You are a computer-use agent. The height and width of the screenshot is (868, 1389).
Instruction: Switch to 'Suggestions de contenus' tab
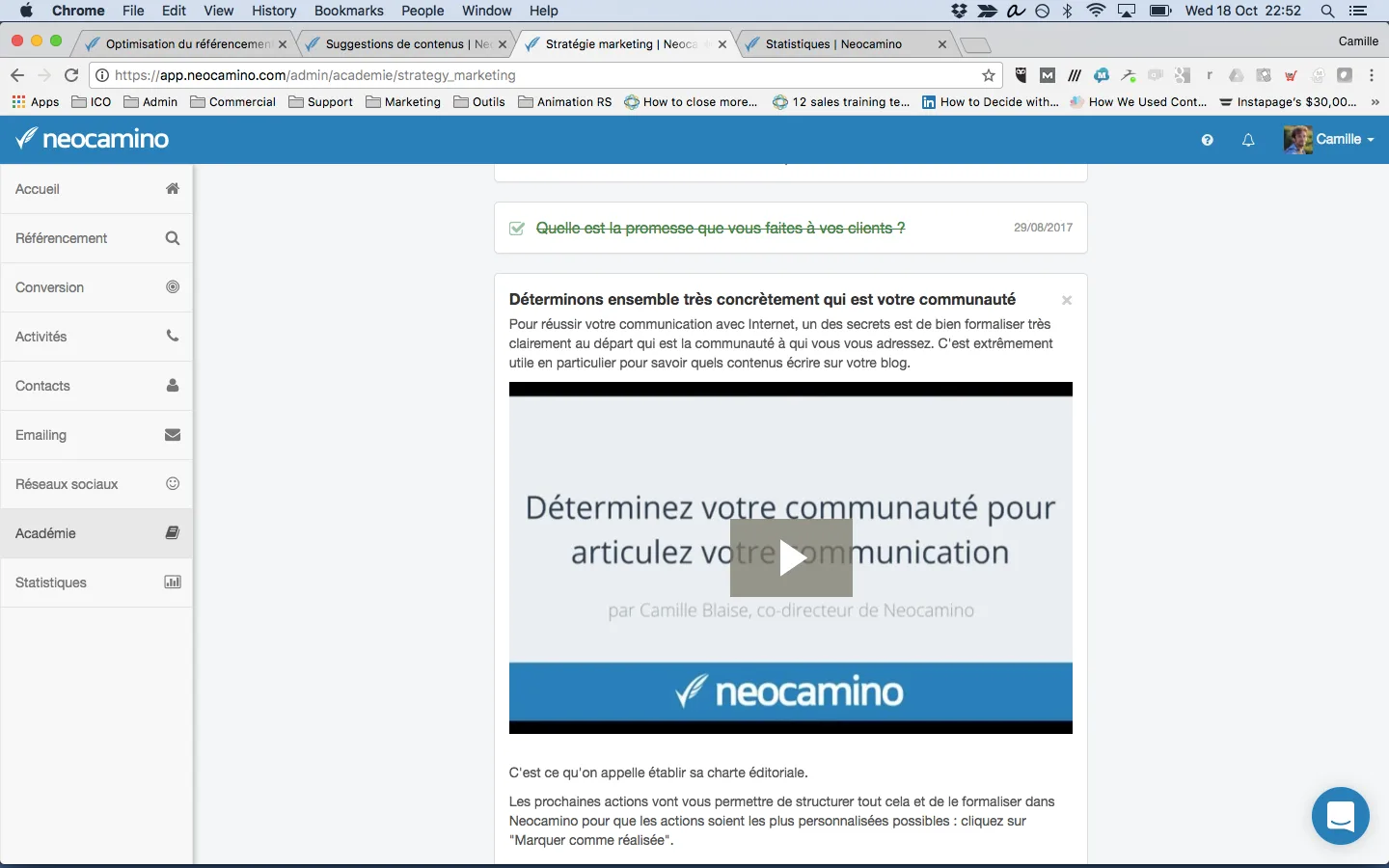click(405, 43)
